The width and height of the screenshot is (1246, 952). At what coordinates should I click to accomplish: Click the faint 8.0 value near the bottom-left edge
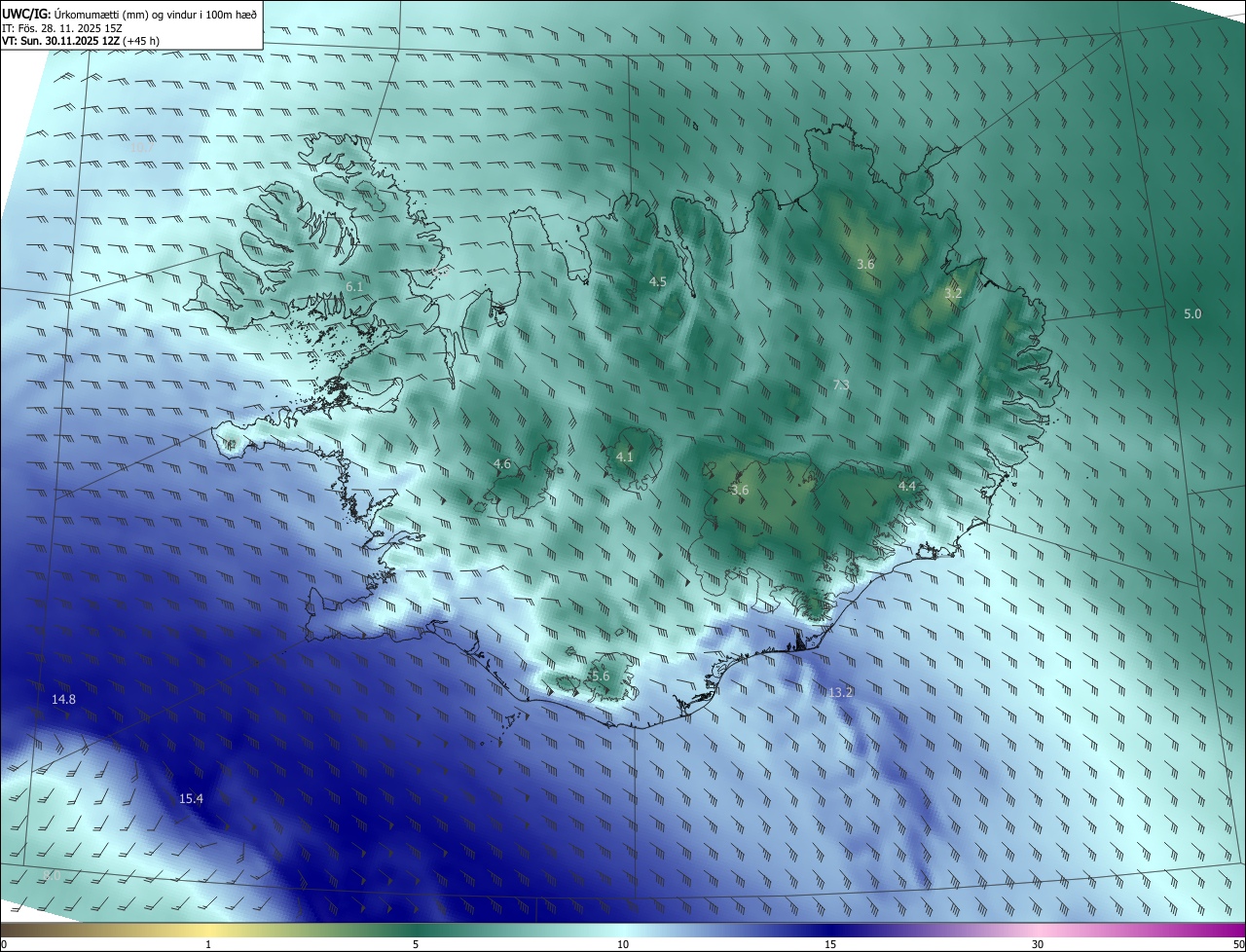pyautogui.click(x=53, y=876)
